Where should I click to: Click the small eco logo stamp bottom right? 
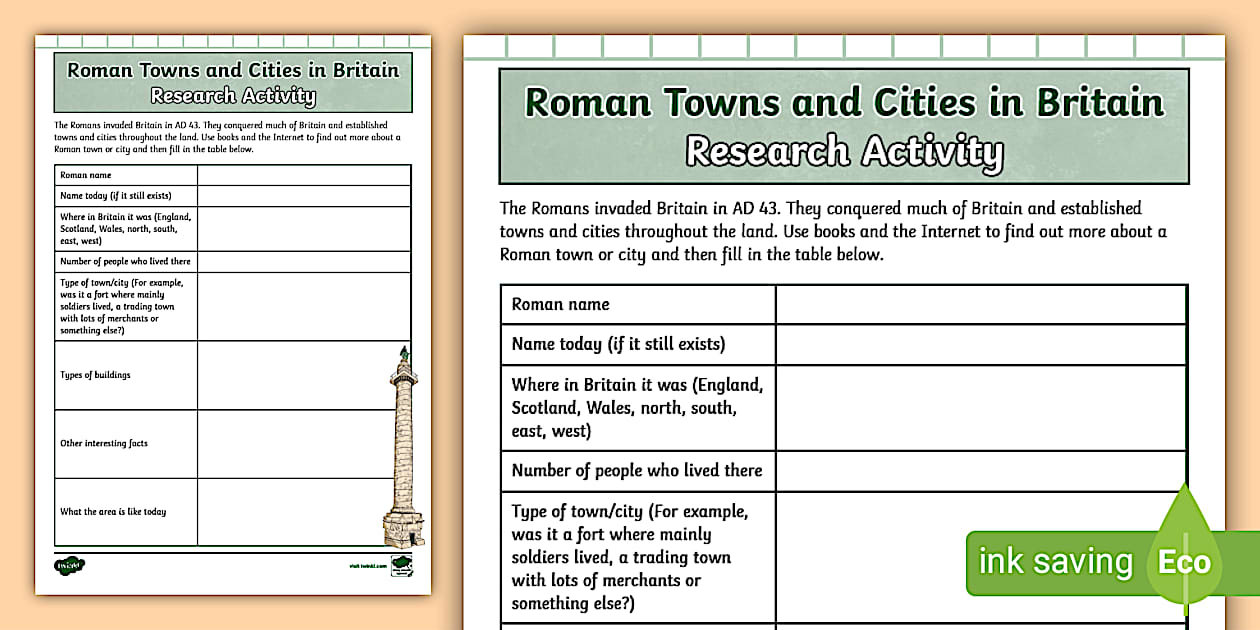(x=401, y=565)
